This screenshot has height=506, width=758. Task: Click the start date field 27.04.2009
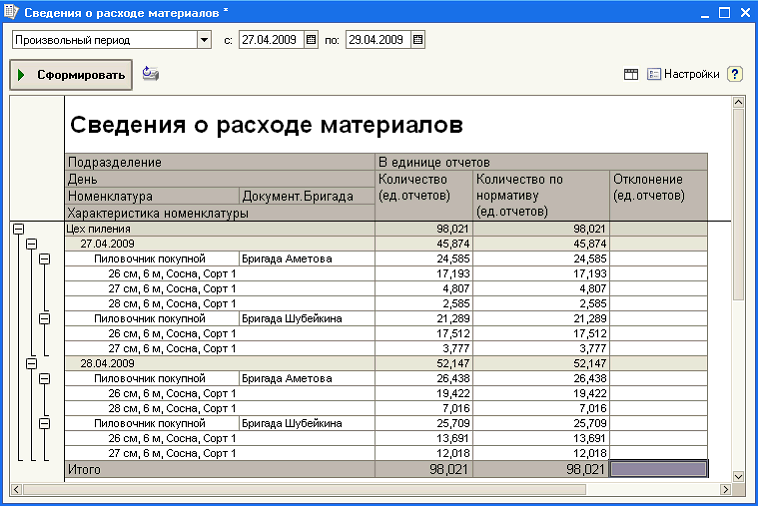272,40
